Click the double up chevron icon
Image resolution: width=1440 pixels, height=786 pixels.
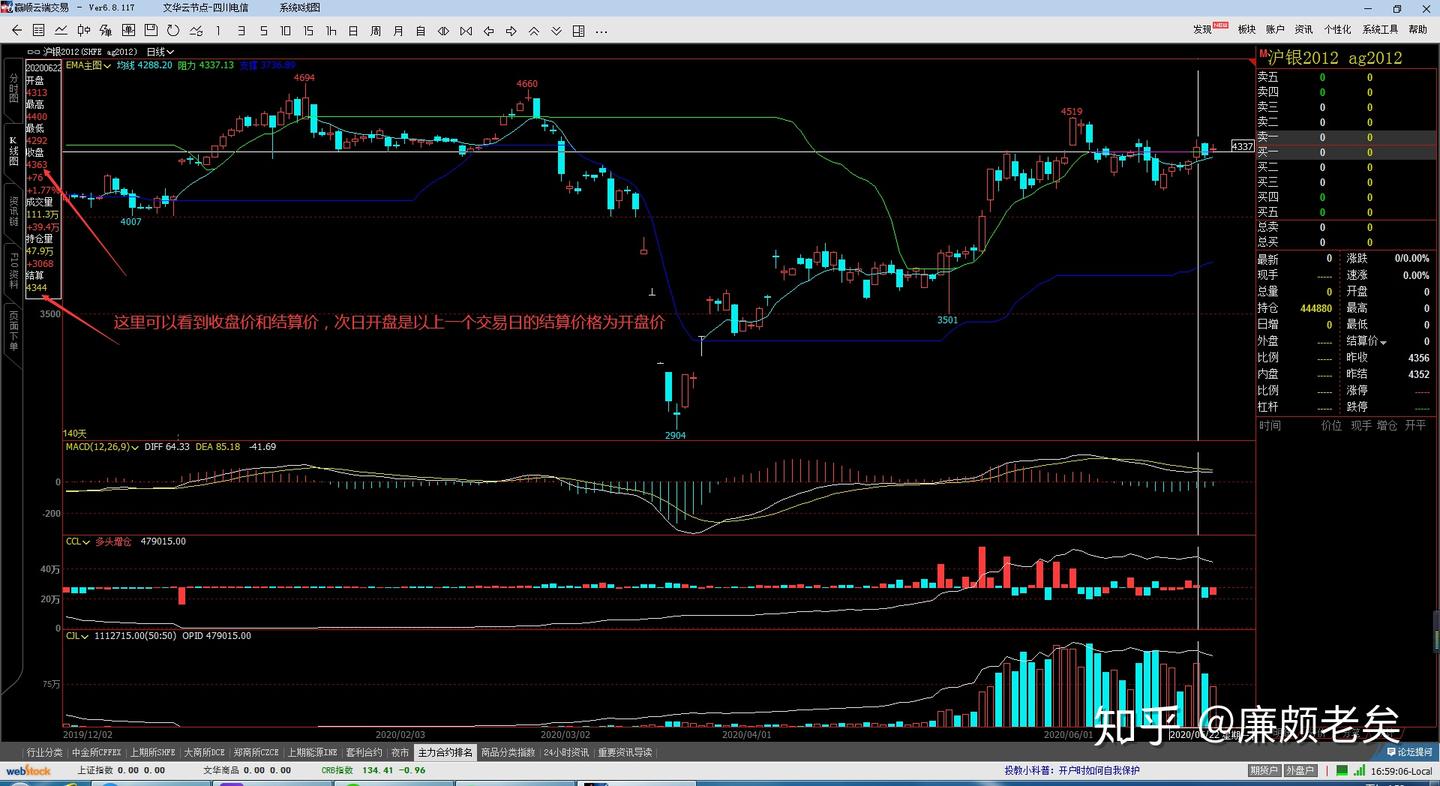[534, 31]
